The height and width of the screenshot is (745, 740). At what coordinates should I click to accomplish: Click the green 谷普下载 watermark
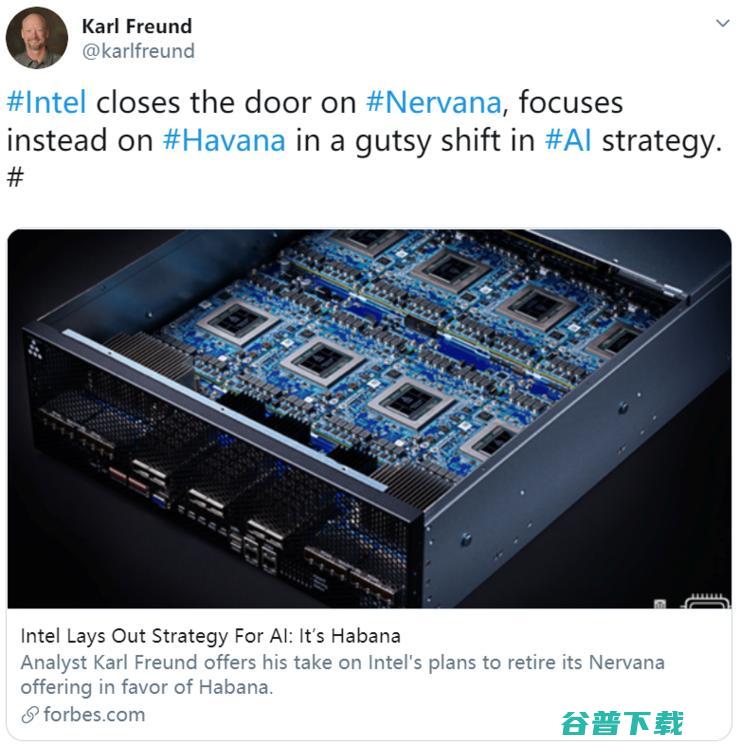622,723
